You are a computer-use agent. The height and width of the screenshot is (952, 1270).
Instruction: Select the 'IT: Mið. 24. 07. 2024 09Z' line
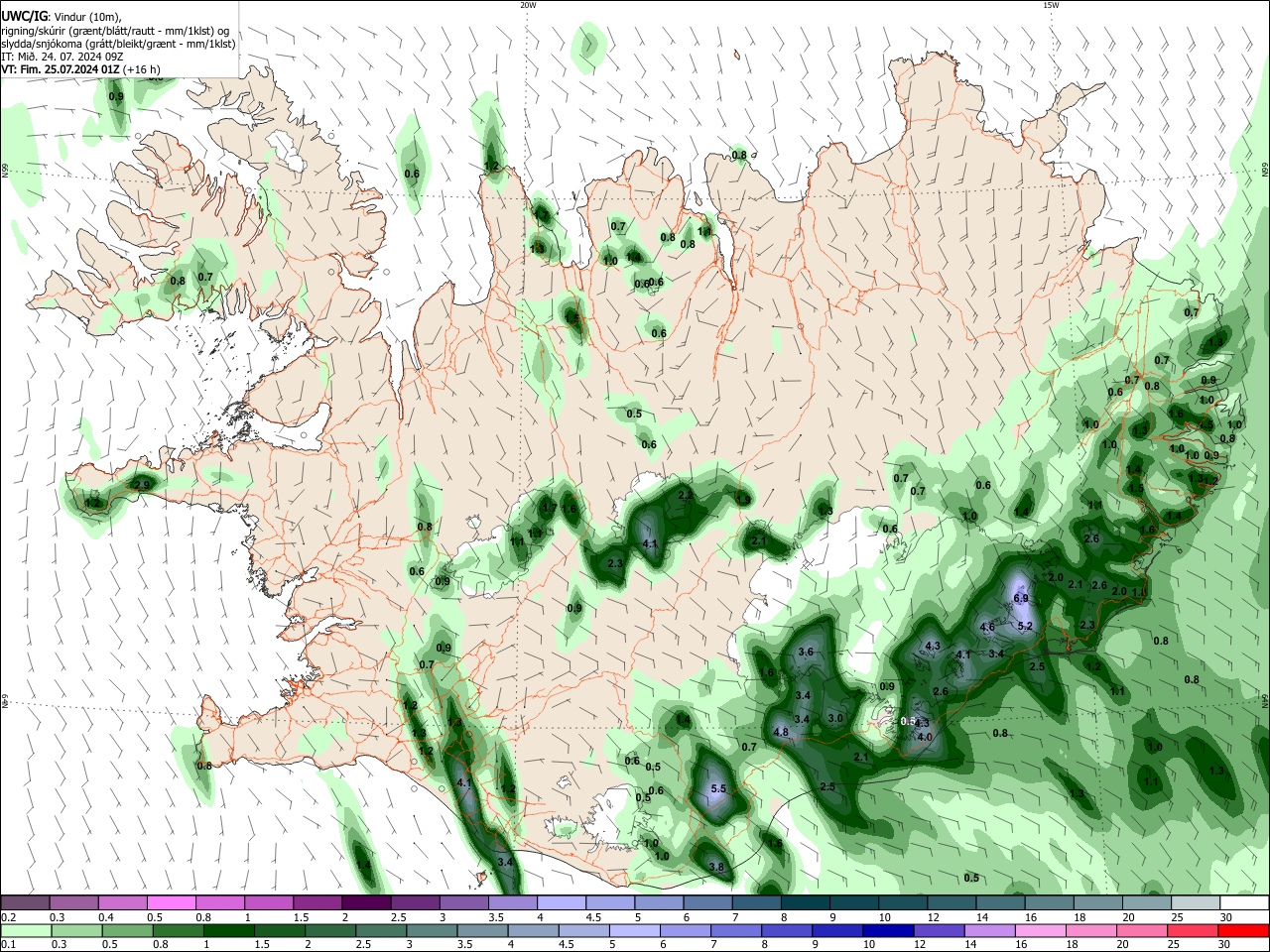(x=64, y=57)
